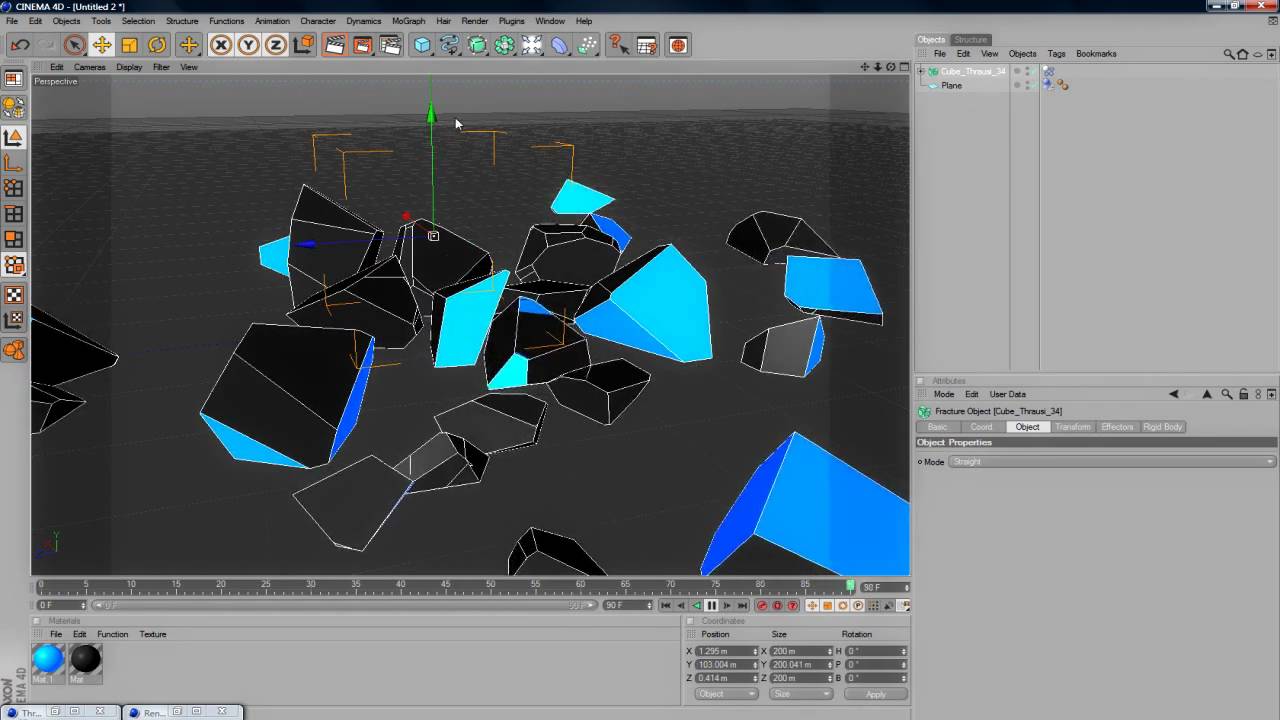The height and width of the screenshot is (720, 1280).
Task: Select the blue material swatch
Action: pyautogui.click(x=47, y=659)
